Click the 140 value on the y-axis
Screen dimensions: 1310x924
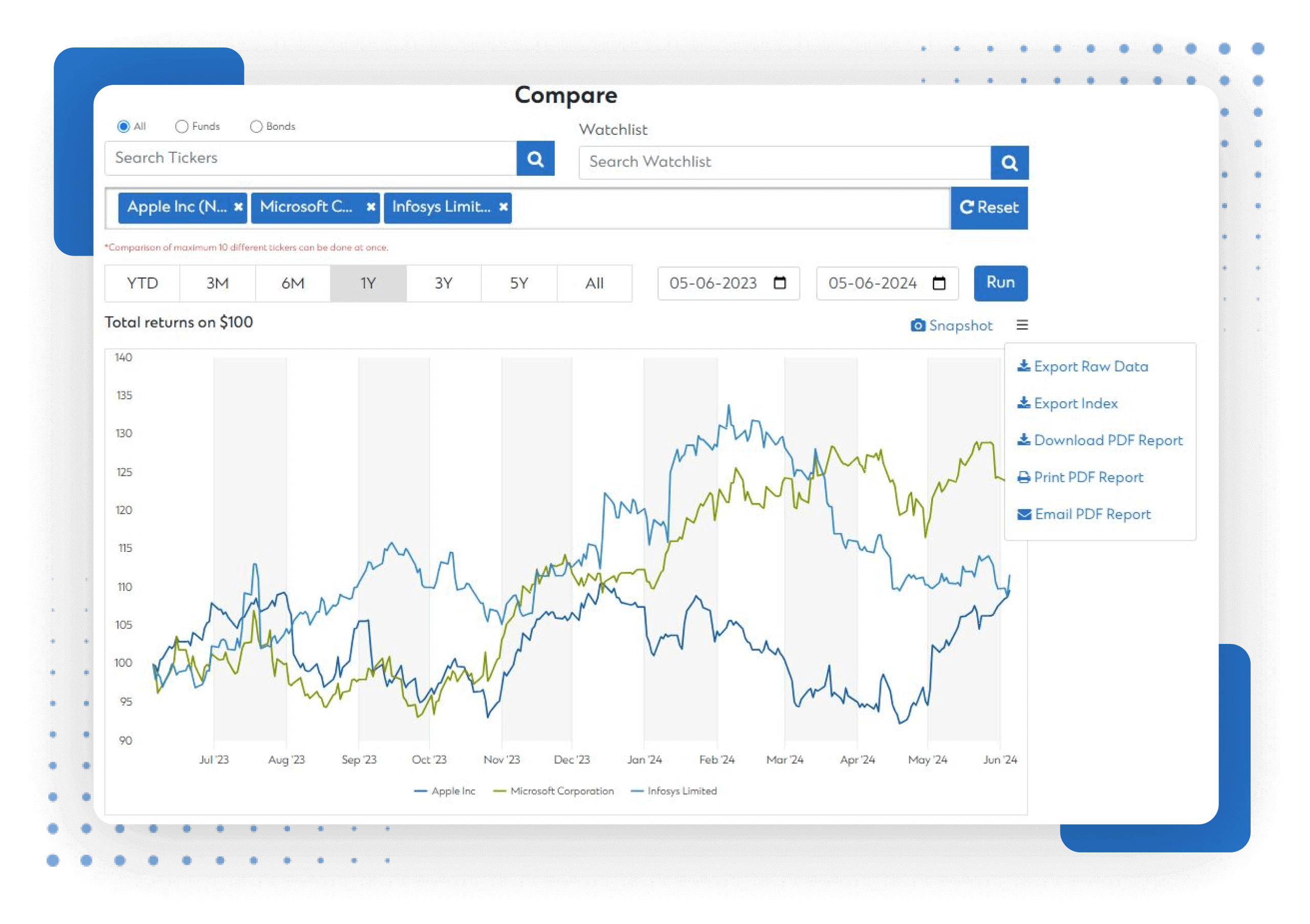click(124, 357)
